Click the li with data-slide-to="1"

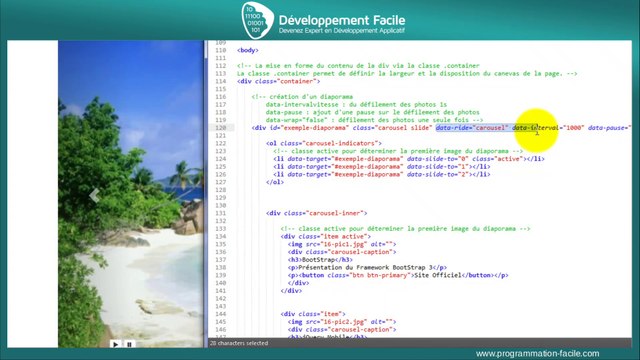coord(382,167)
